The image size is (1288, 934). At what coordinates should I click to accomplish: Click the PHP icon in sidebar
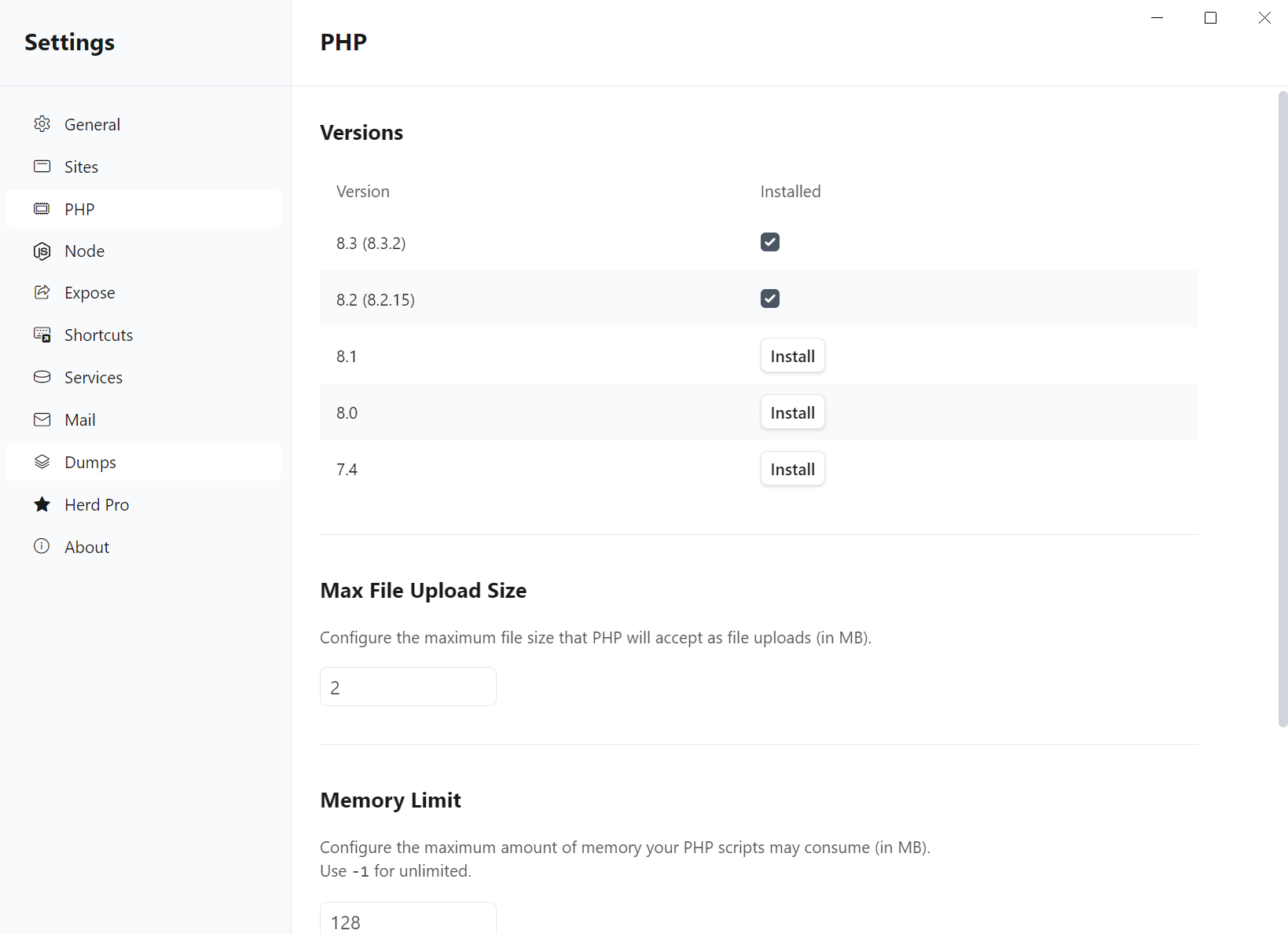(x=42, y=208)
